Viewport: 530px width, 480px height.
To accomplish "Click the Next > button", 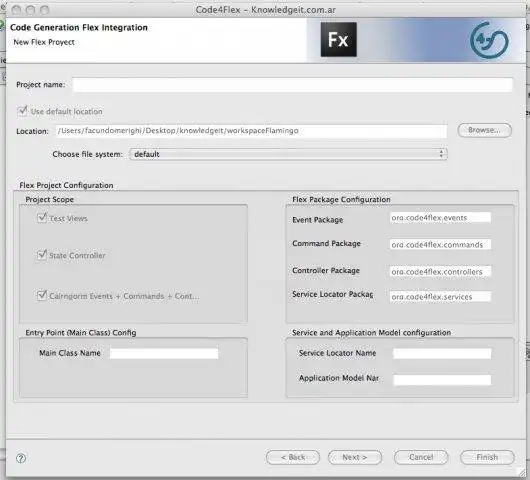I will tap(355, 457).
